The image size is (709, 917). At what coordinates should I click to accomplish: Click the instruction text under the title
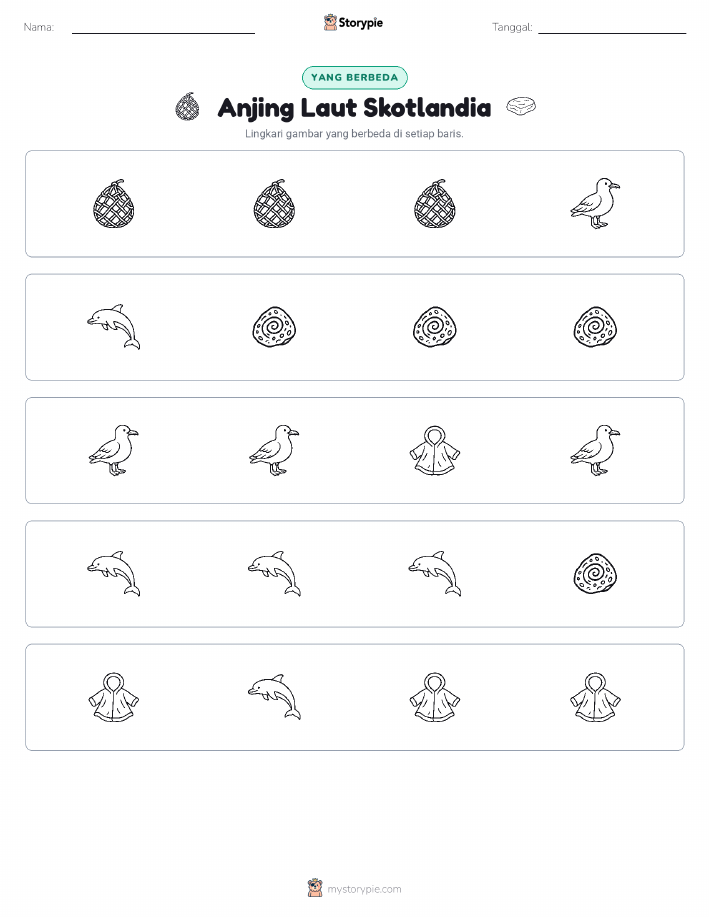[354, 133]
